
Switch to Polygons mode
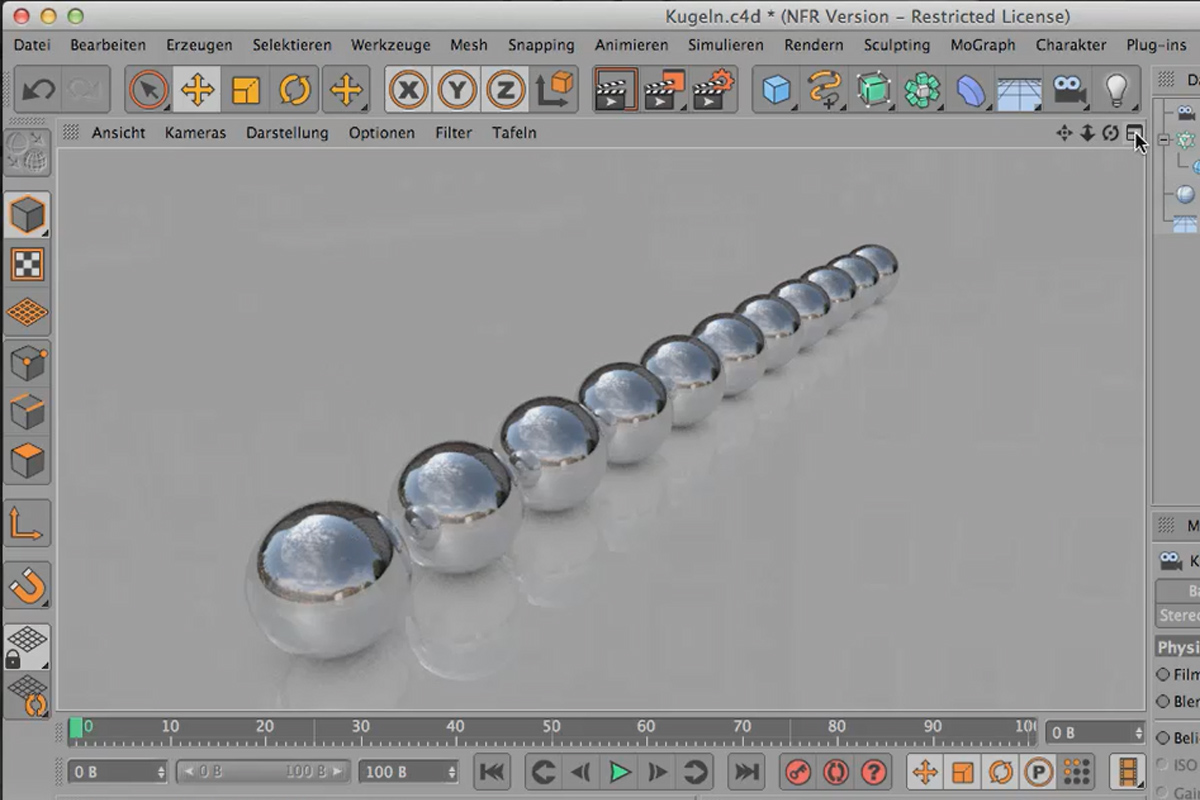[27, 461]
